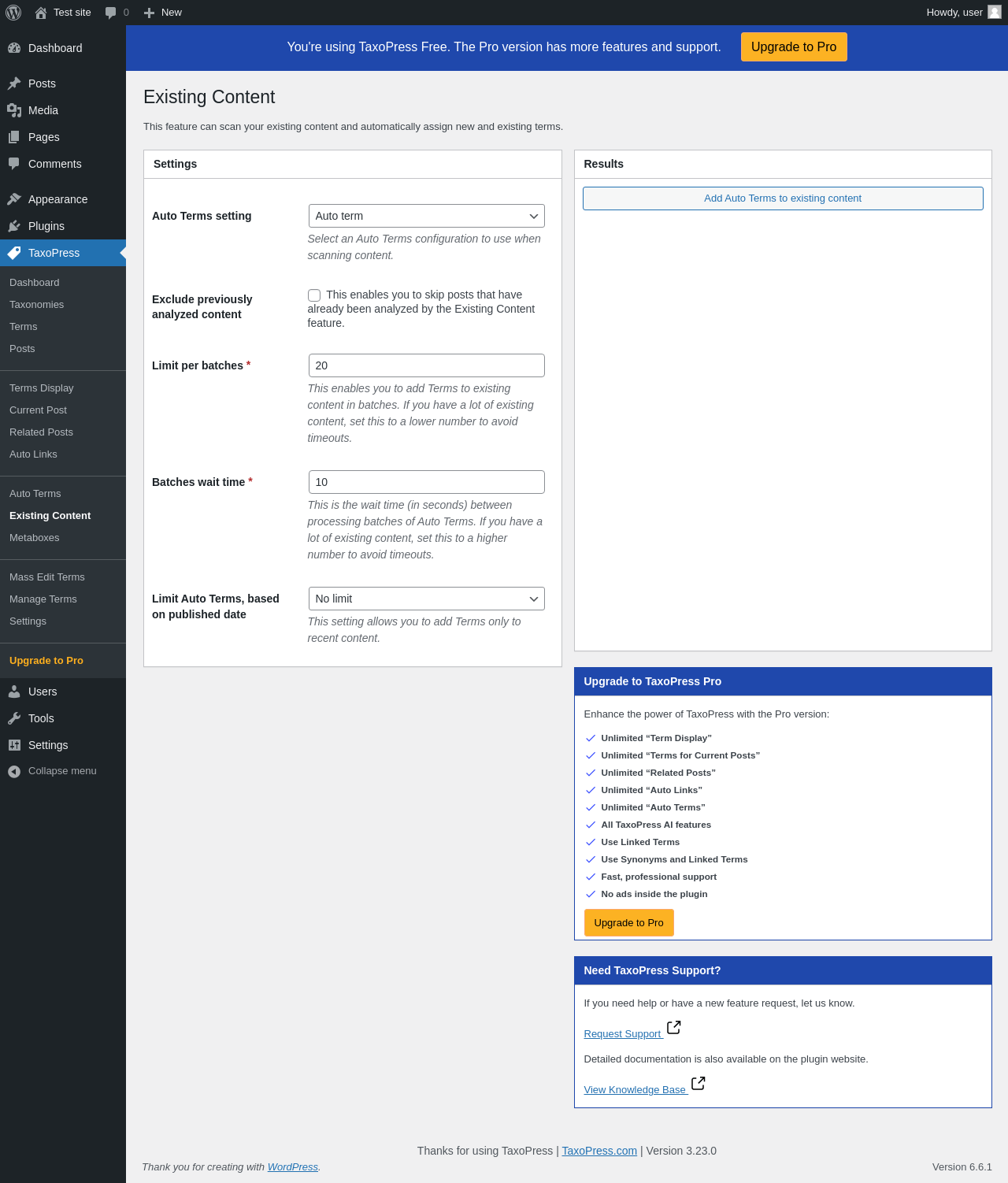Open Metaboxes submenu item
The height and width of the screenshot is (1183, 1008).
pyautogui.click(x=35, y=538)
